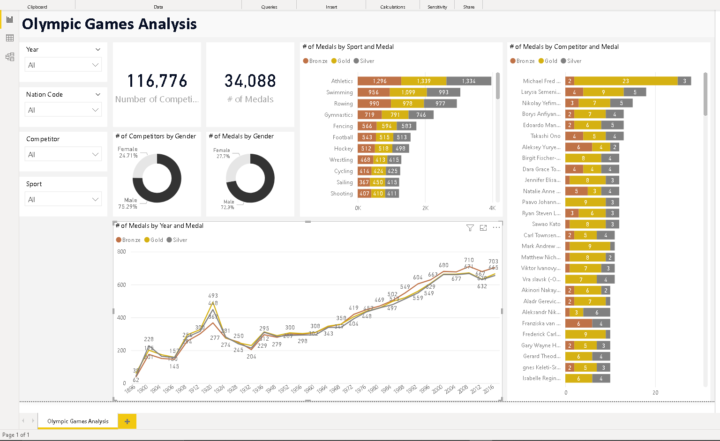Click the # of Medals by Sport title

click(x=348, y=47)
